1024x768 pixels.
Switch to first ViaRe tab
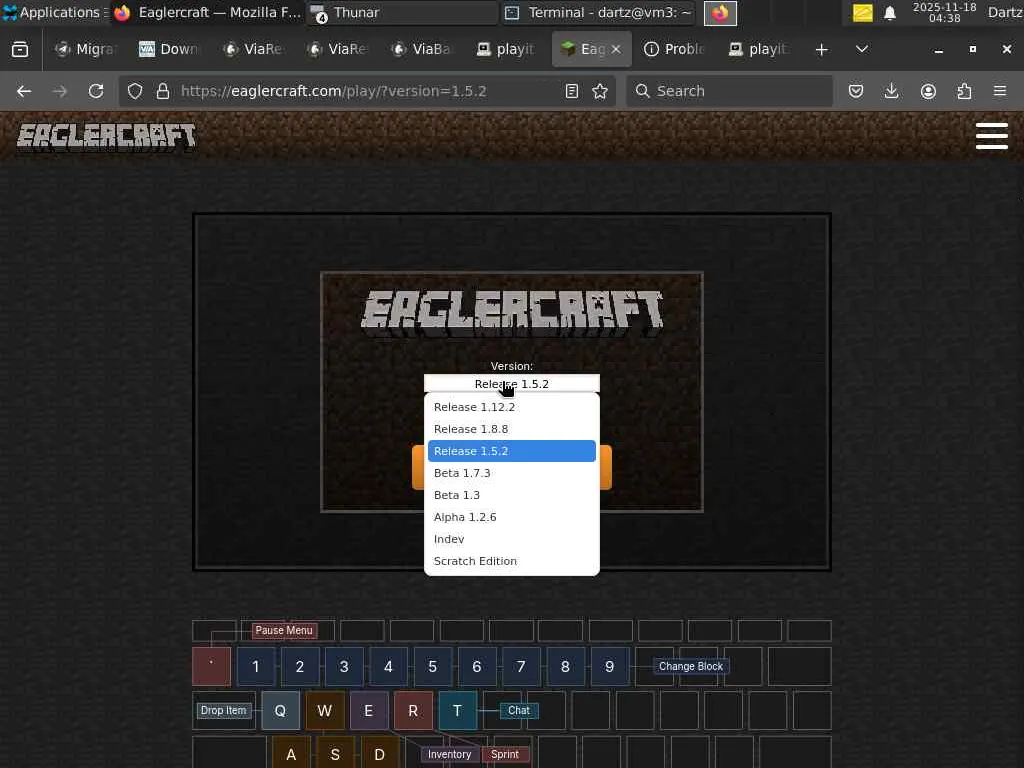253,49
